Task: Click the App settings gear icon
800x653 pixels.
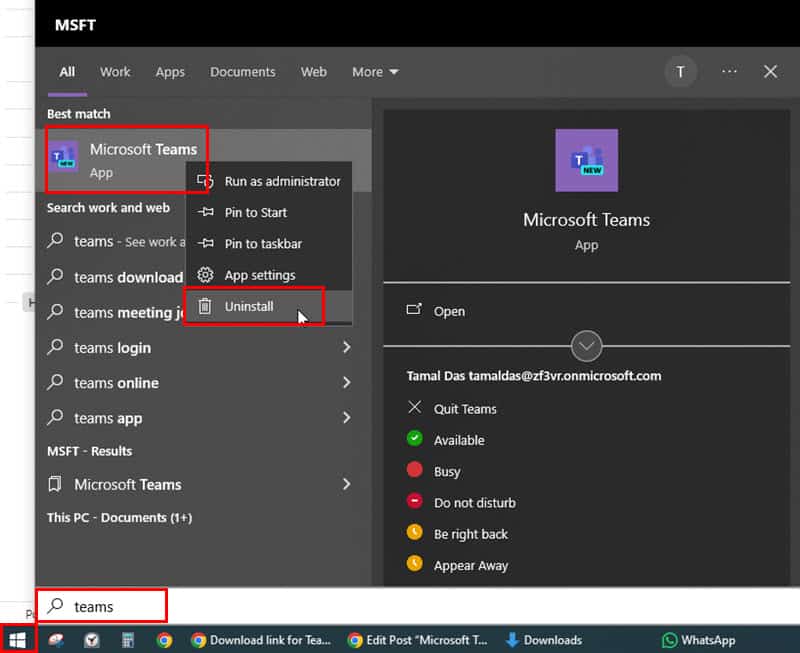Action: click(x=205, y=274)
